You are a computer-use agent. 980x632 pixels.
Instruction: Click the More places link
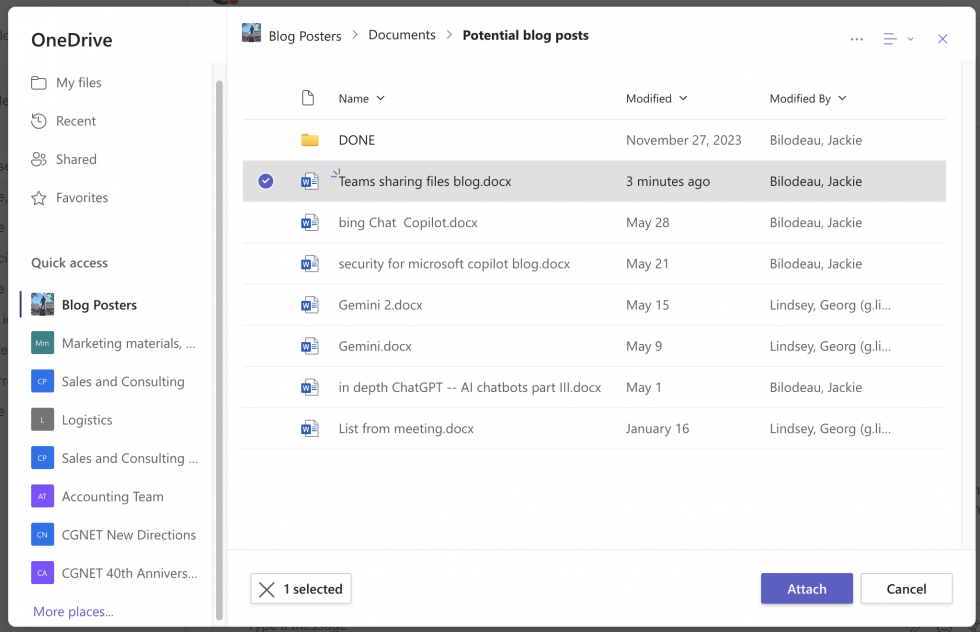73,611
